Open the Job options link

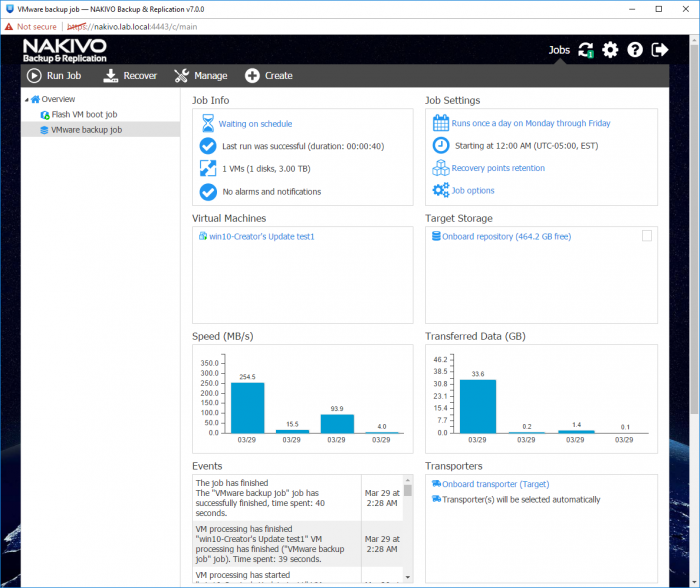pos(473,191)
